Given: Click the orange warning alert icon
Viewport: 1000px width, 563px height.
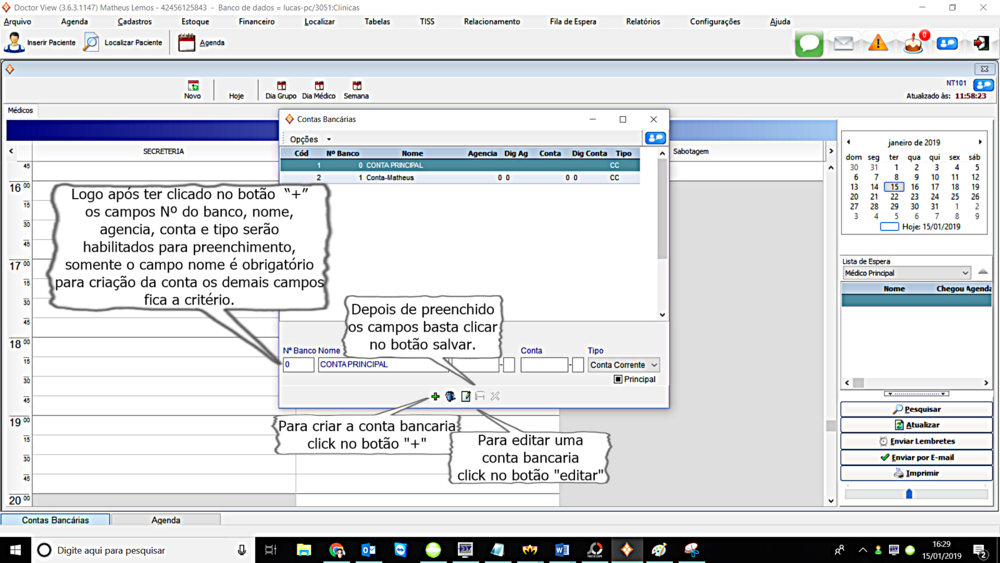Looking at the screenshot, I should point(878,43).
